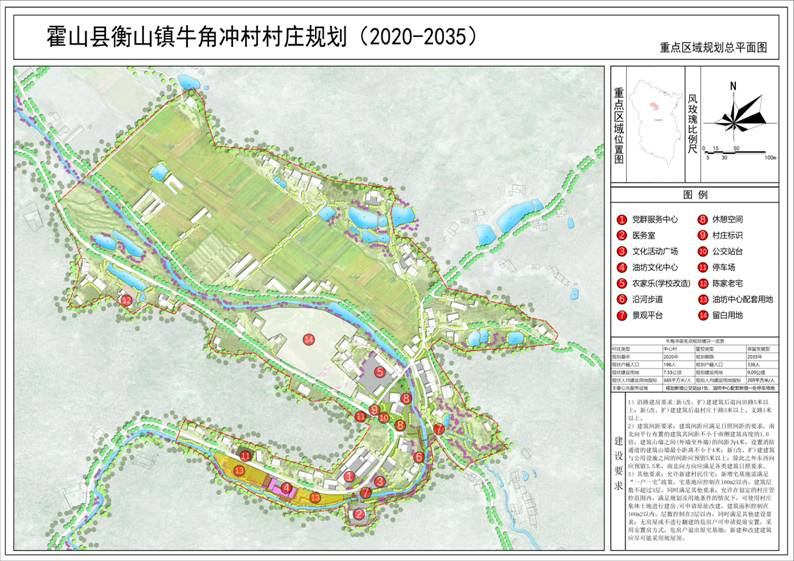Click legend icon 10 for 公交站台
The height and width of the screenshot is (561, 794).
click(704, 251)
